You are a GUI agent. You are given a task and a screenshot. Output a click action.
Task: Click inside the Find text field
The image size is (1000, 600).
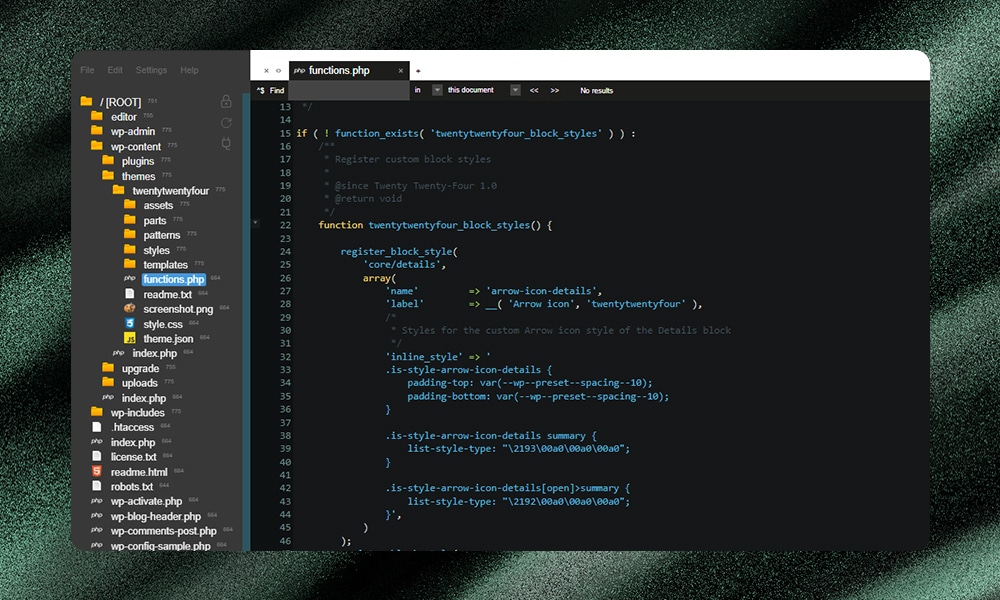pyautogui.click(x=350, y=90)
